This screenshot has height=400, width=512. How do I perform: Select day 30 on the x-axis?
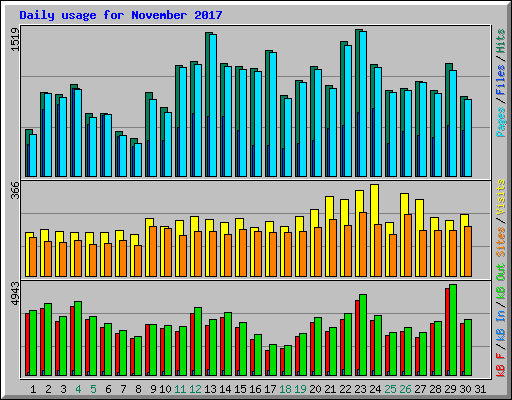465,389
